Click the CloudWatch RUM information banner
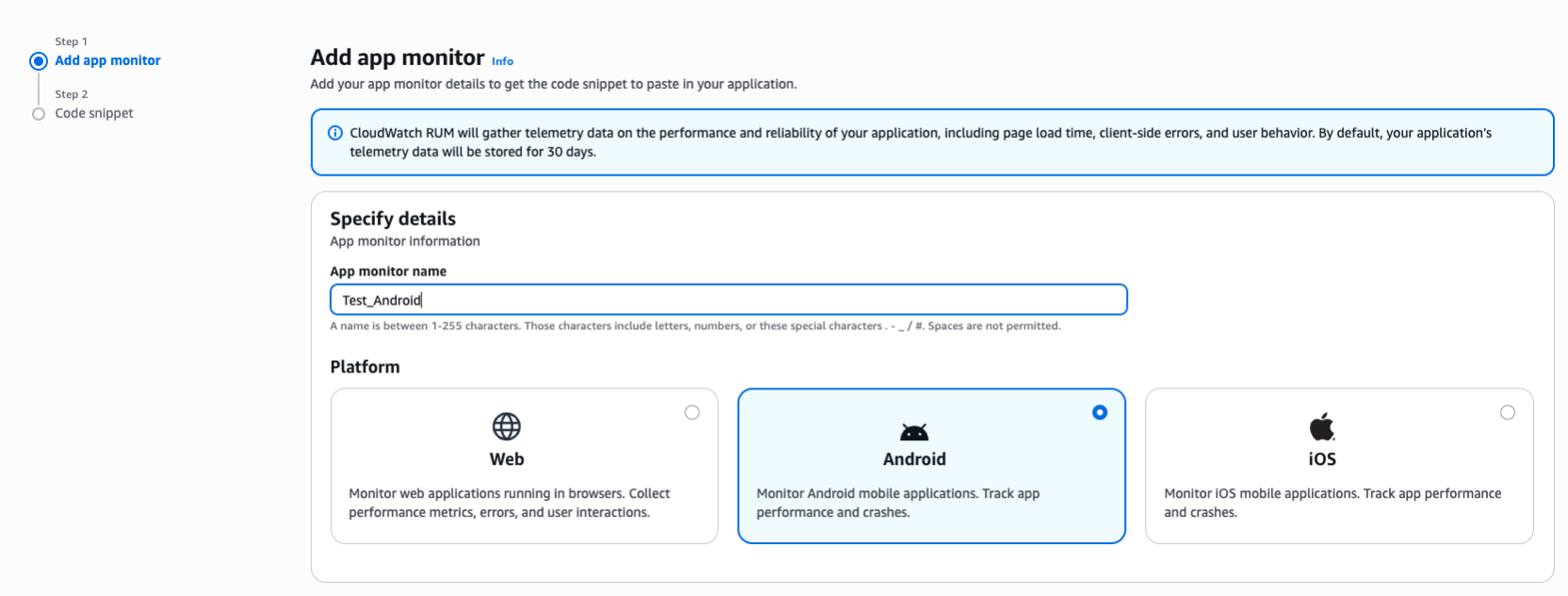 932,141
